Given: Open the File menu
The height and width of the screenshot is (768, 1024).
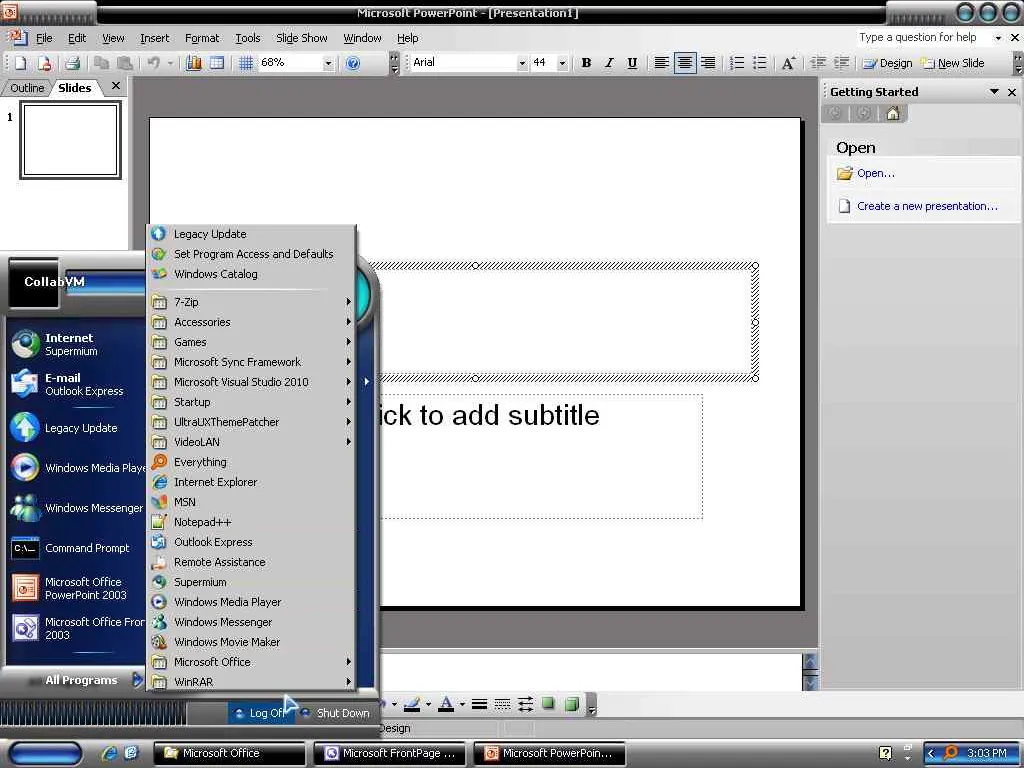Looking at the screenshot, I should click(44, 38).
